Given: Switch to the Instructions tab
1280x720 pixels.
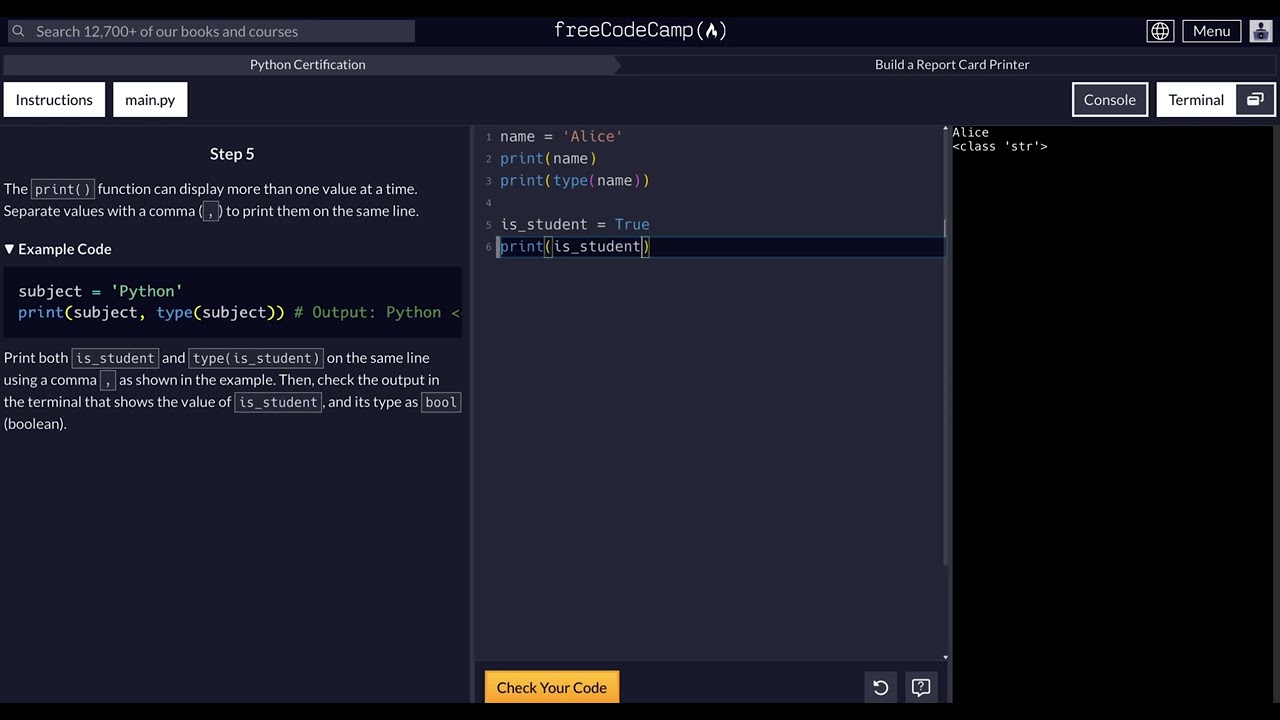Looking at the screenshot, I should 54,100.
